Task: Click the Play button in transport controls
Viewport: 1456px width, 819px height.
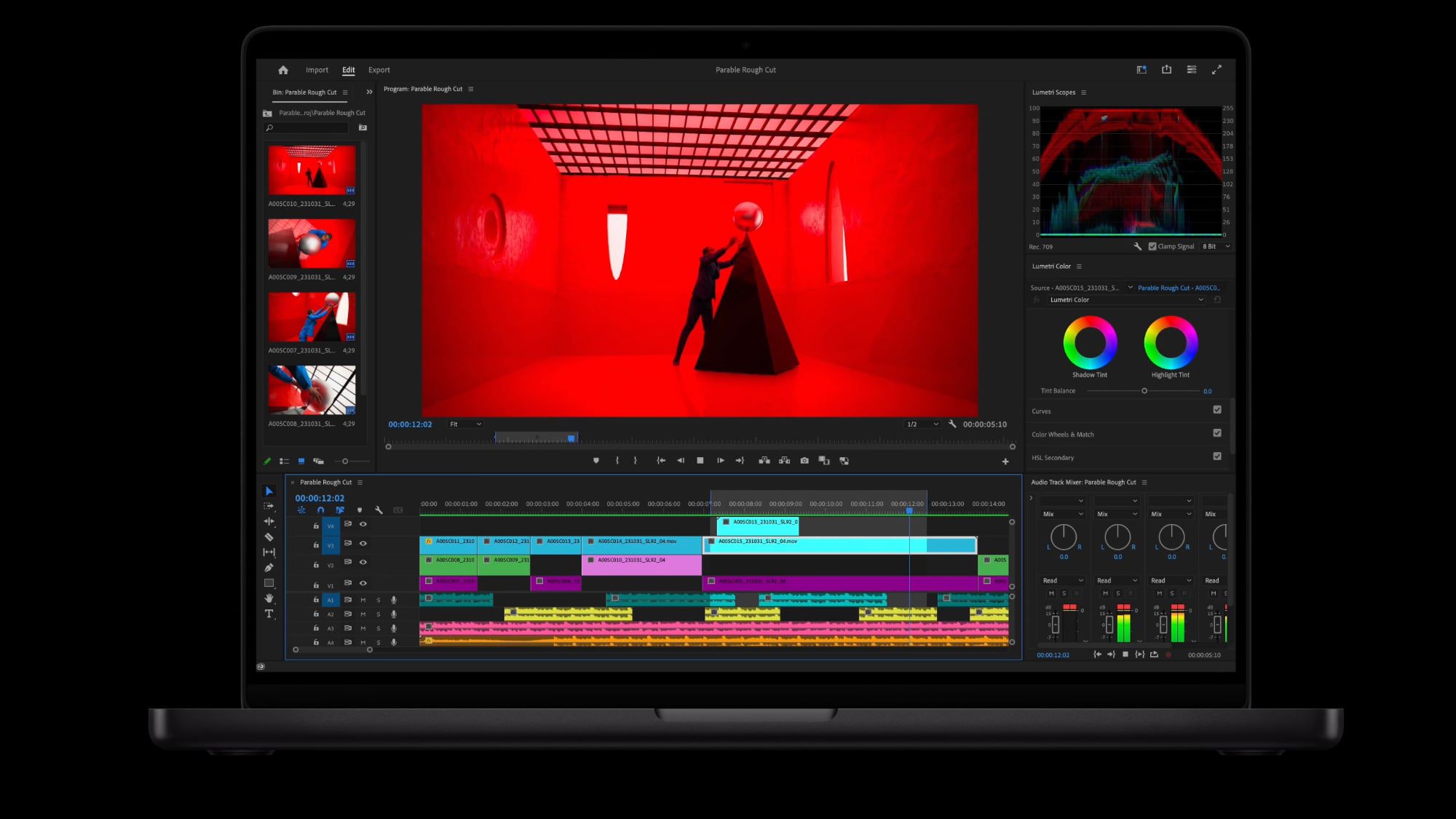Action: 720,460
